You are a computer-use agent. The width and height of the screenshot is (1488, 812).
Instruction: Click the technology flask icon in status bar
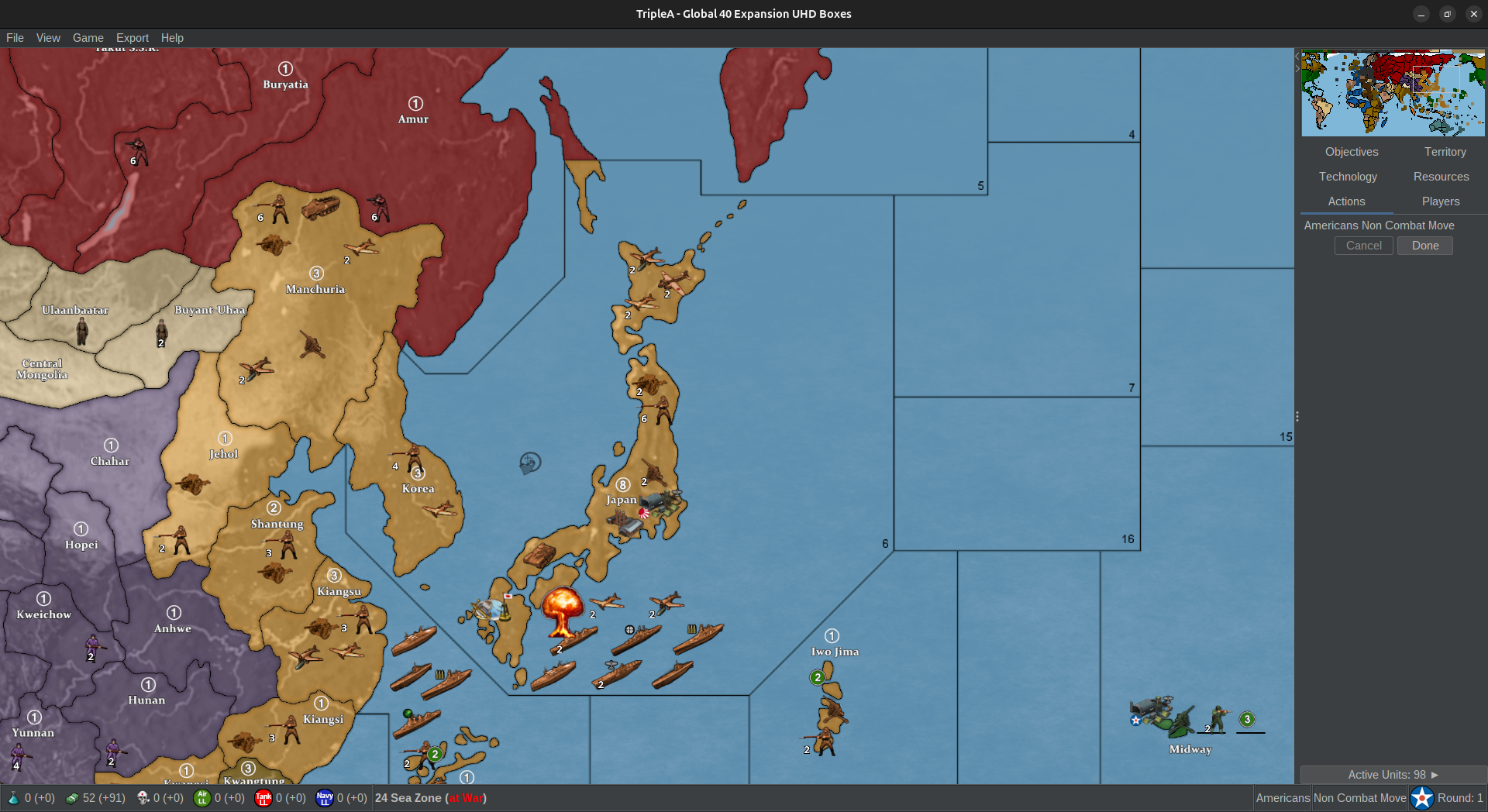13,797
